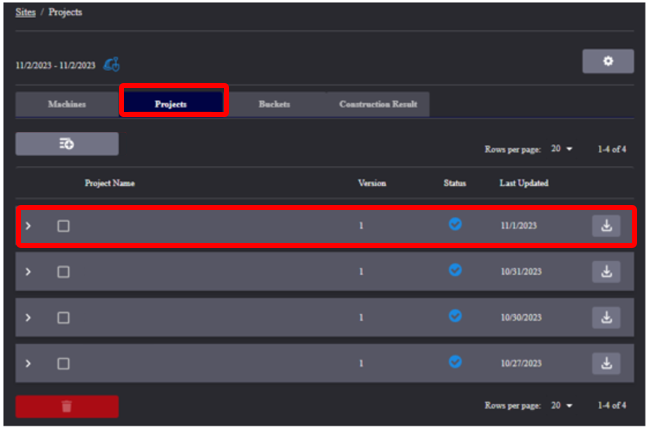
Task: Open the bottom Rows per page dropdown
Action: coord(563,405)
